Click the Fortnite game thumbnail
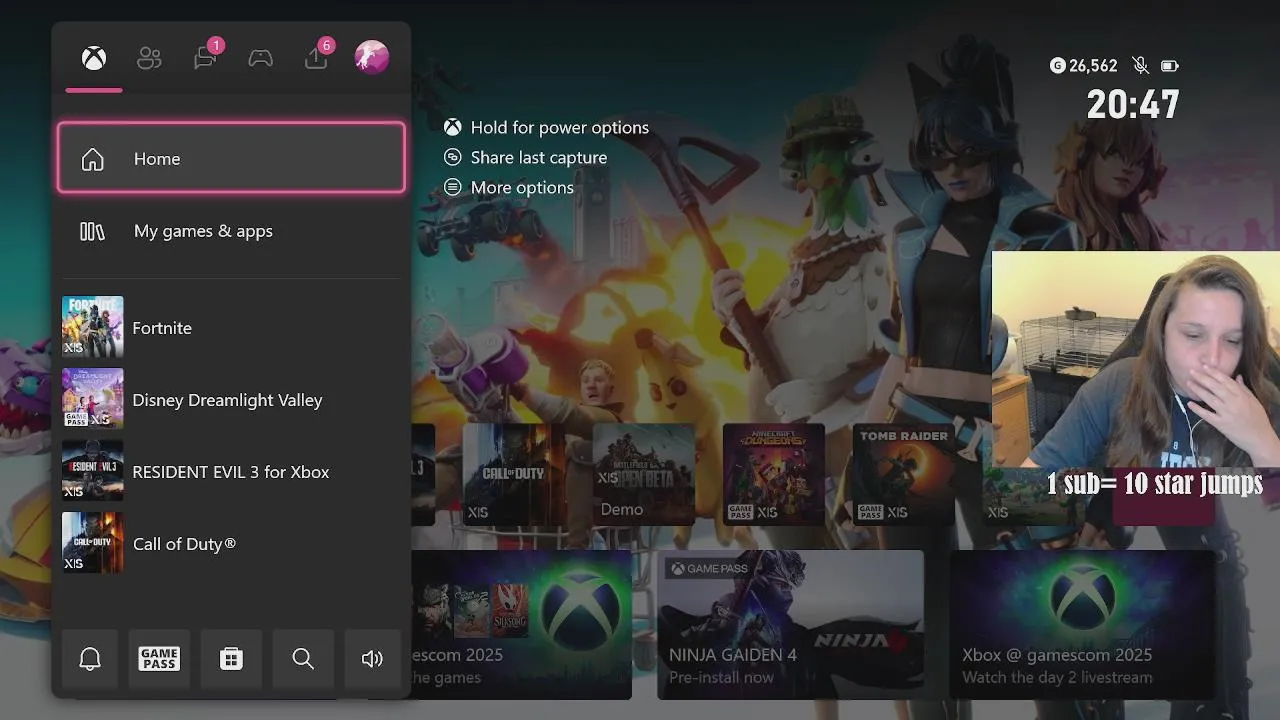The height and width of the screenshot is (720, 1280). (93, 327)
